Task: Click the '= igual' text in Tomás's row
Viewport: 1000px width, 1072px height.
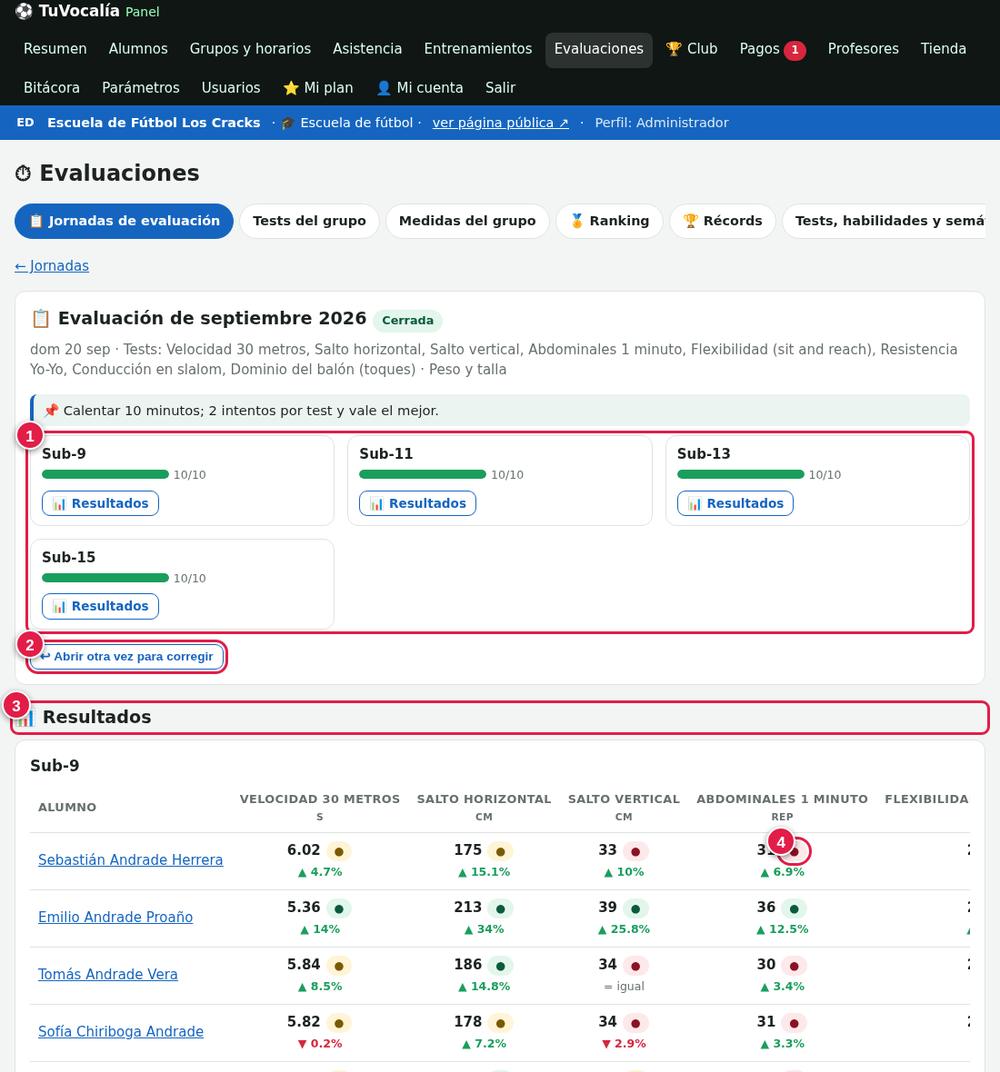Action: 624,987
